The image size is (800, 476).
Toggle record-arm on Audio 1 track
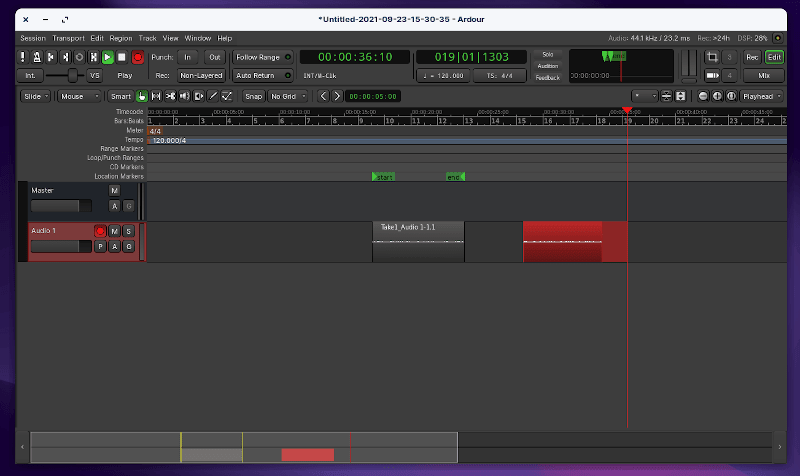click(100, 231)
